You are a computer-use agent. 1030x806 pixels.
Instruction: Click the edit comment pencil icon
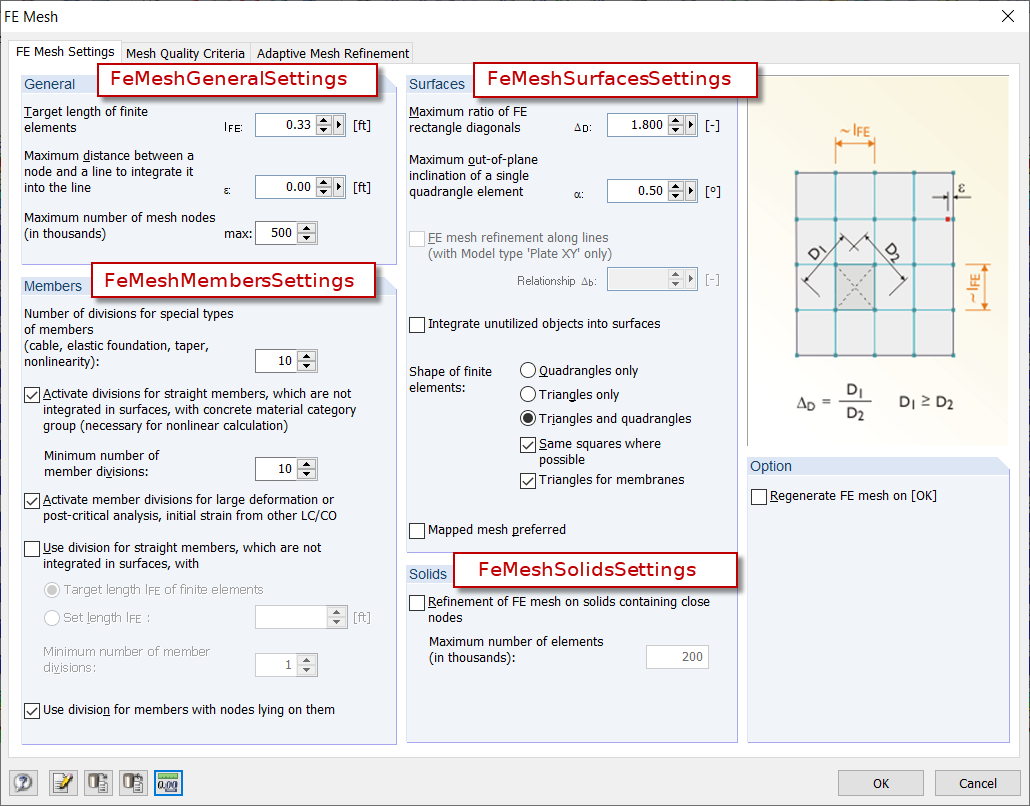63,783
